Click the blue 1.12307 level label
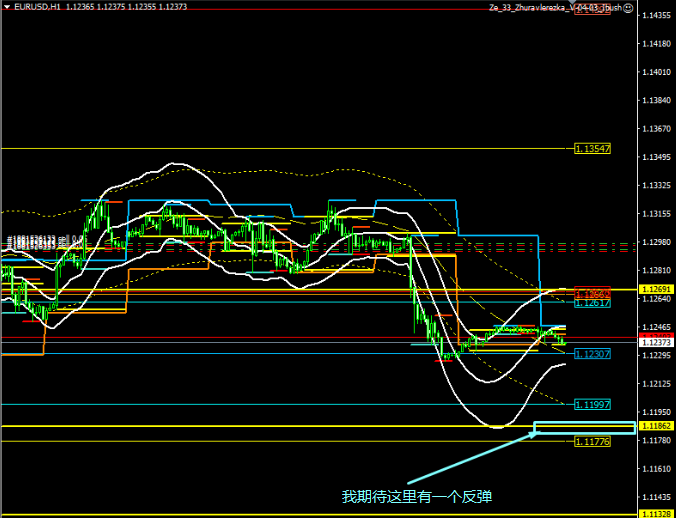The image size is (676, 518). pyautogui.click(x=592, y=353)
